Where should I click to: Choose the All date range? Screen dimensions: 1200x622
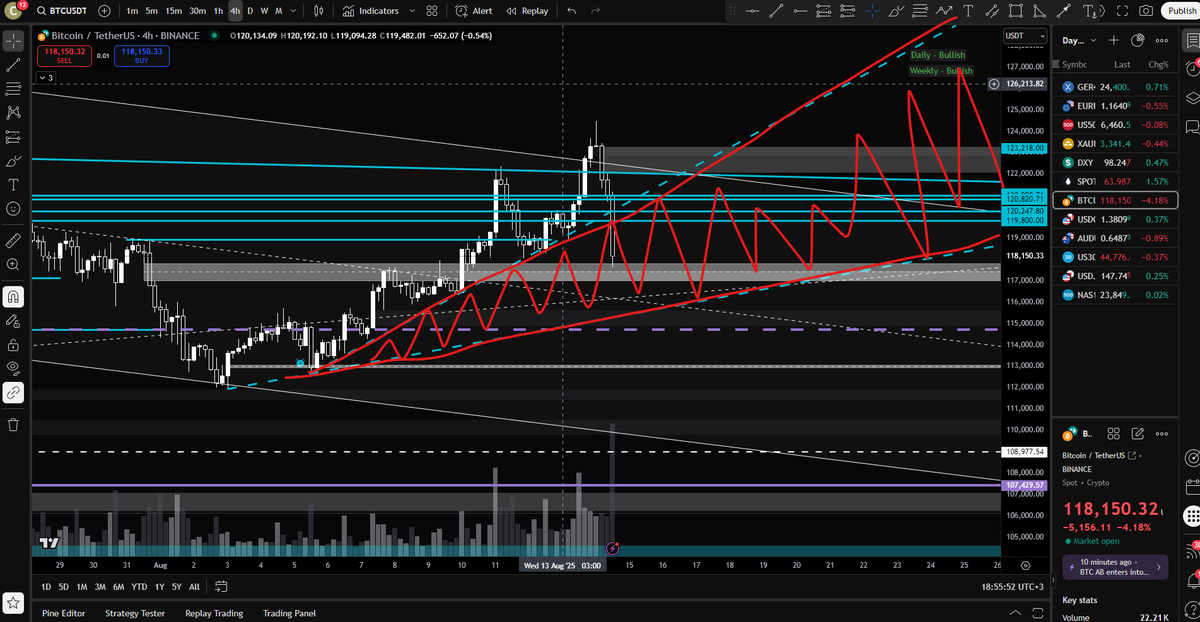194,586
